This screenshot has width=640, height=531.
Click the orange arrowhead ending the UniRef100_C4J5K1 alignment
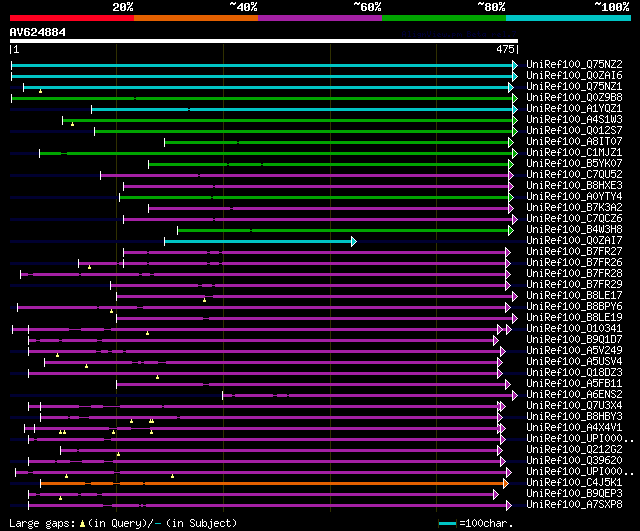pyautogui.click(x=506, y=484)
